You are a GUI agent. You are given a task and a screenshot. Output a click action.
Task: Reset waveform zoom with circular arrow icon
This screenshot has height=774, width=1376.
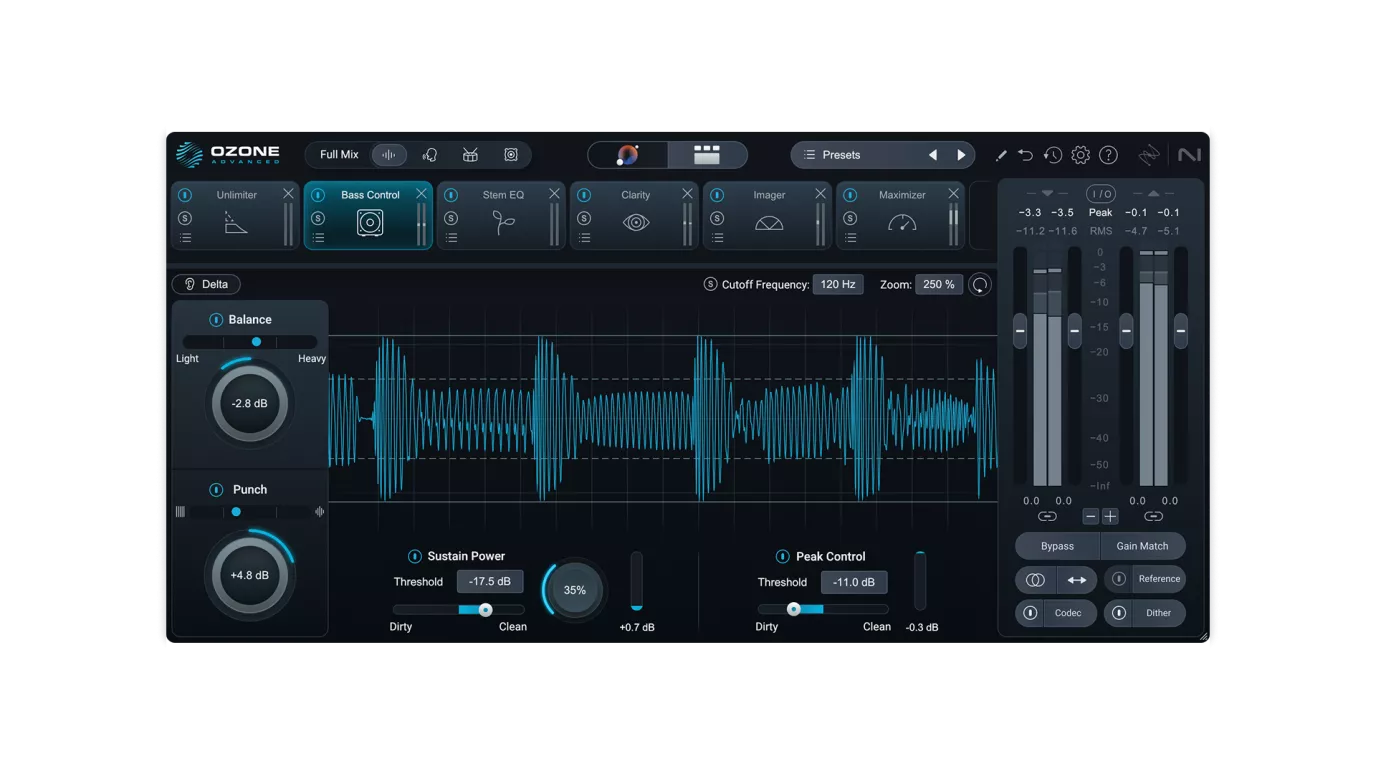[980, 285]
